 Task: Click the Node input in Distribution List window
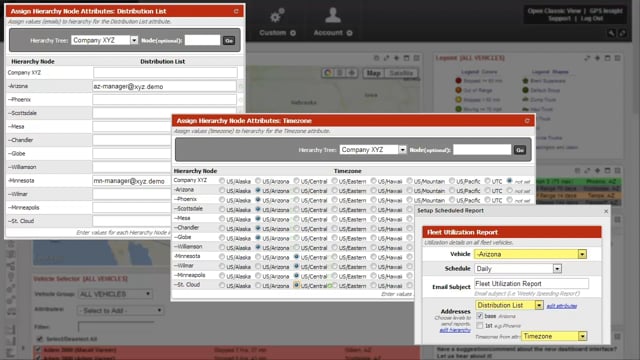pyautogui.click(x=202, y=40)
